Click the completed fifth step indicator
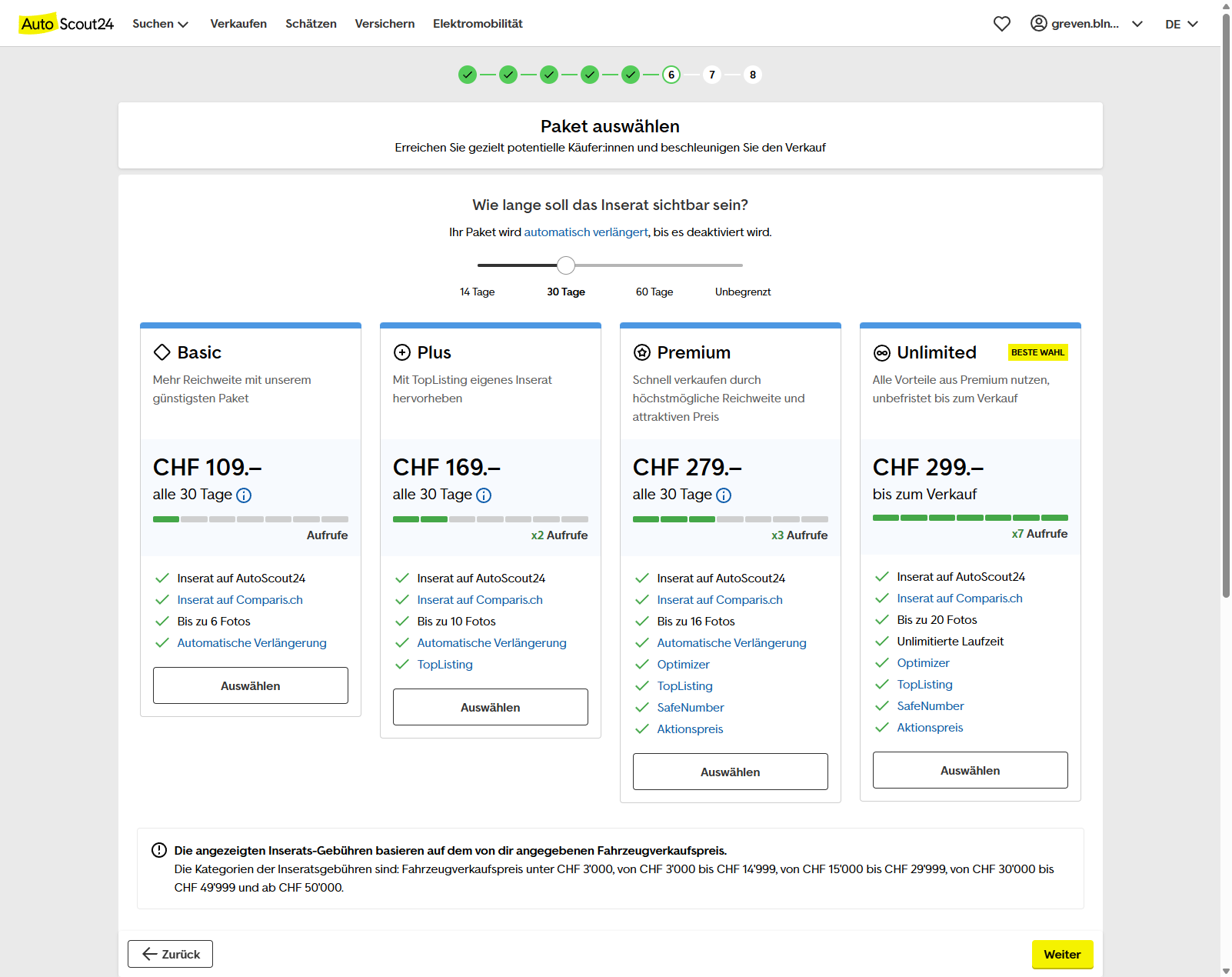 point(631,75)
